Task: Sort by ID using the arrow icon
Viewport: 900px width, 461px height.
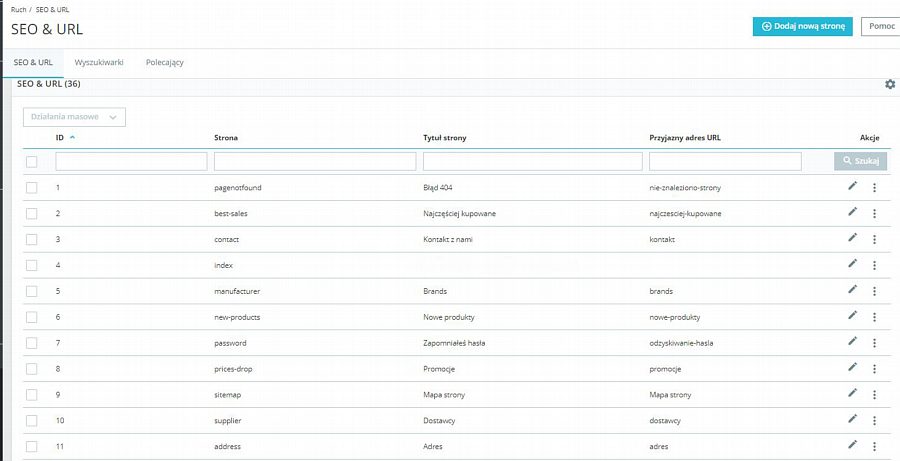Action: click(72, 137)
